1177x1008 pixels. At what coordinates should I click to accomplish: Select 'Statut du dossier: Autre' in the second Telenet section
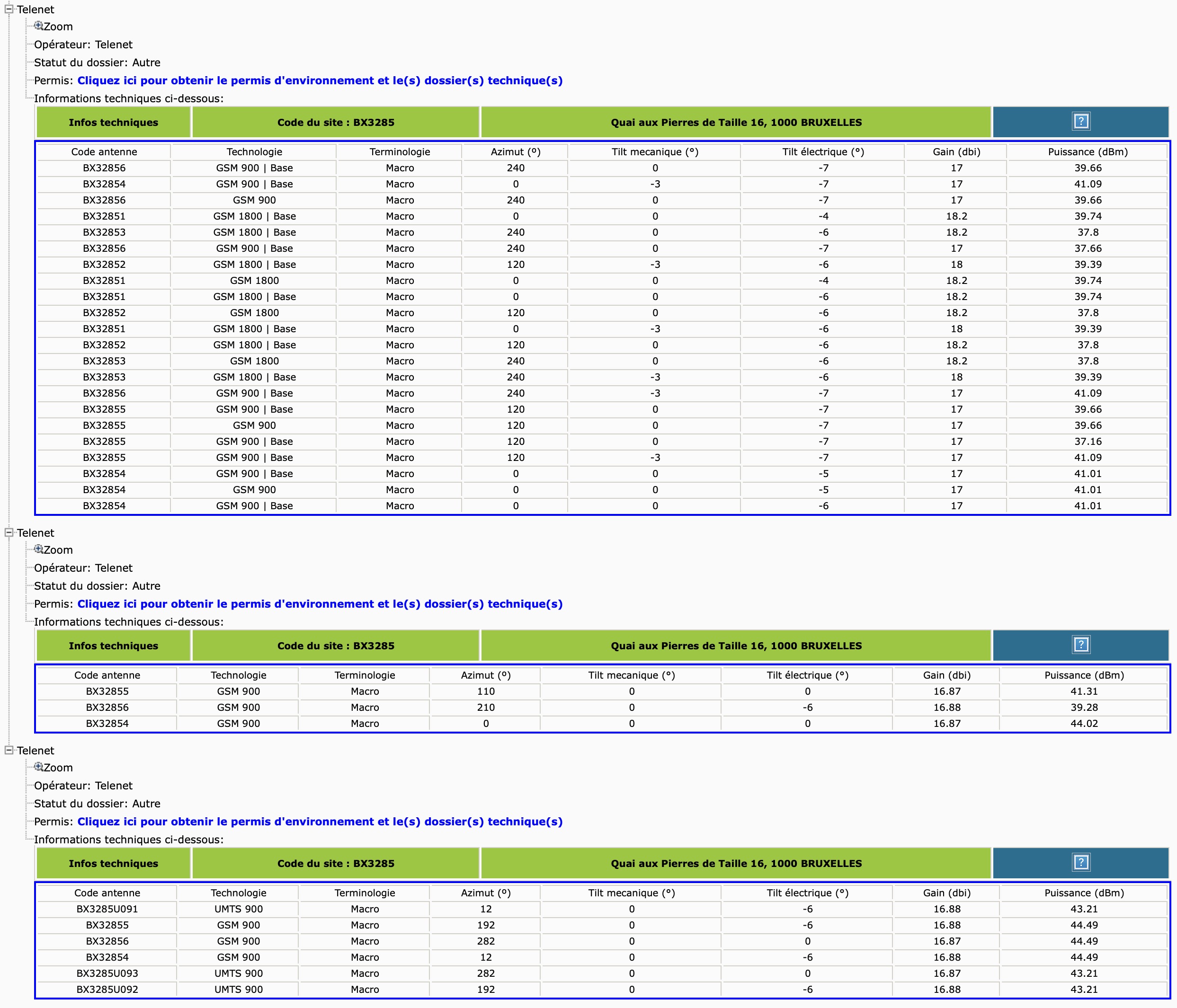point(97,586)
